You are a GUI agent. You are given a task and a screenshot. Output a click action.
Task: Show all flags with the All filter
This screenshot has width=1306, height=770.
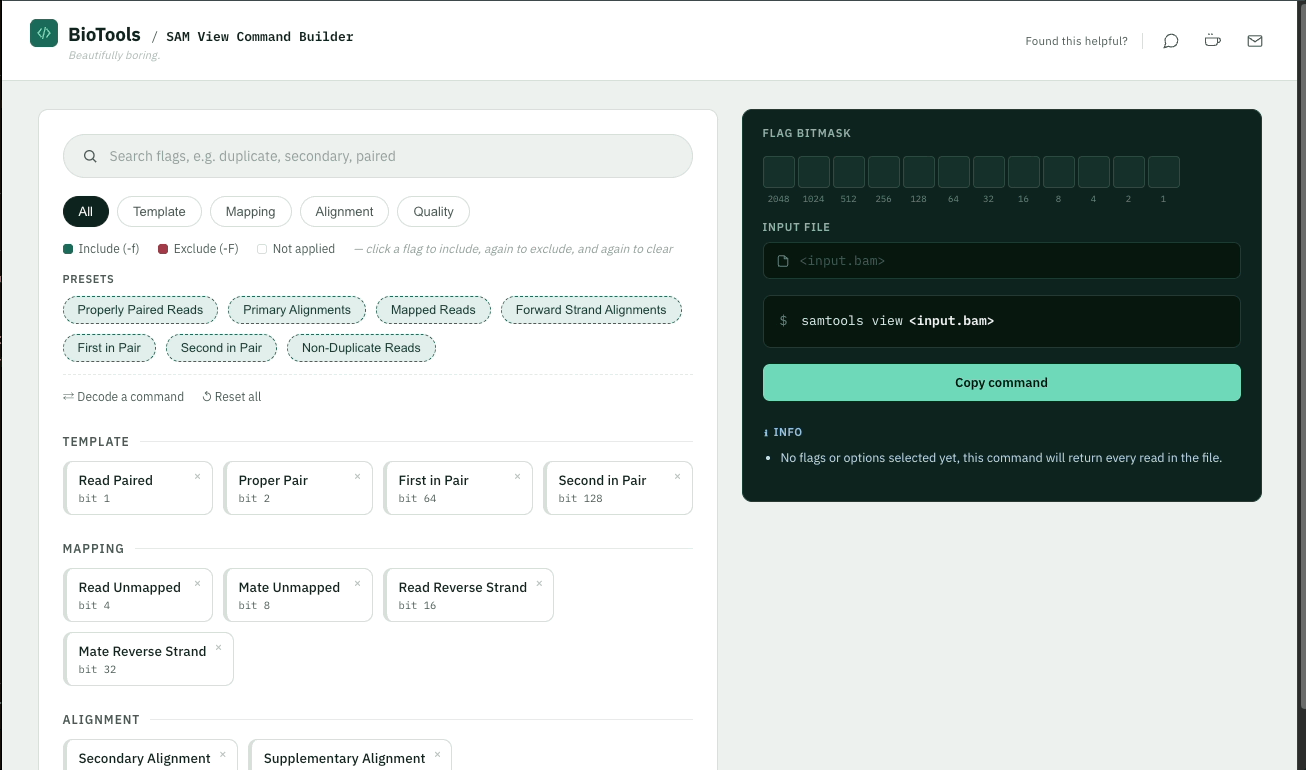pos(86,211)
